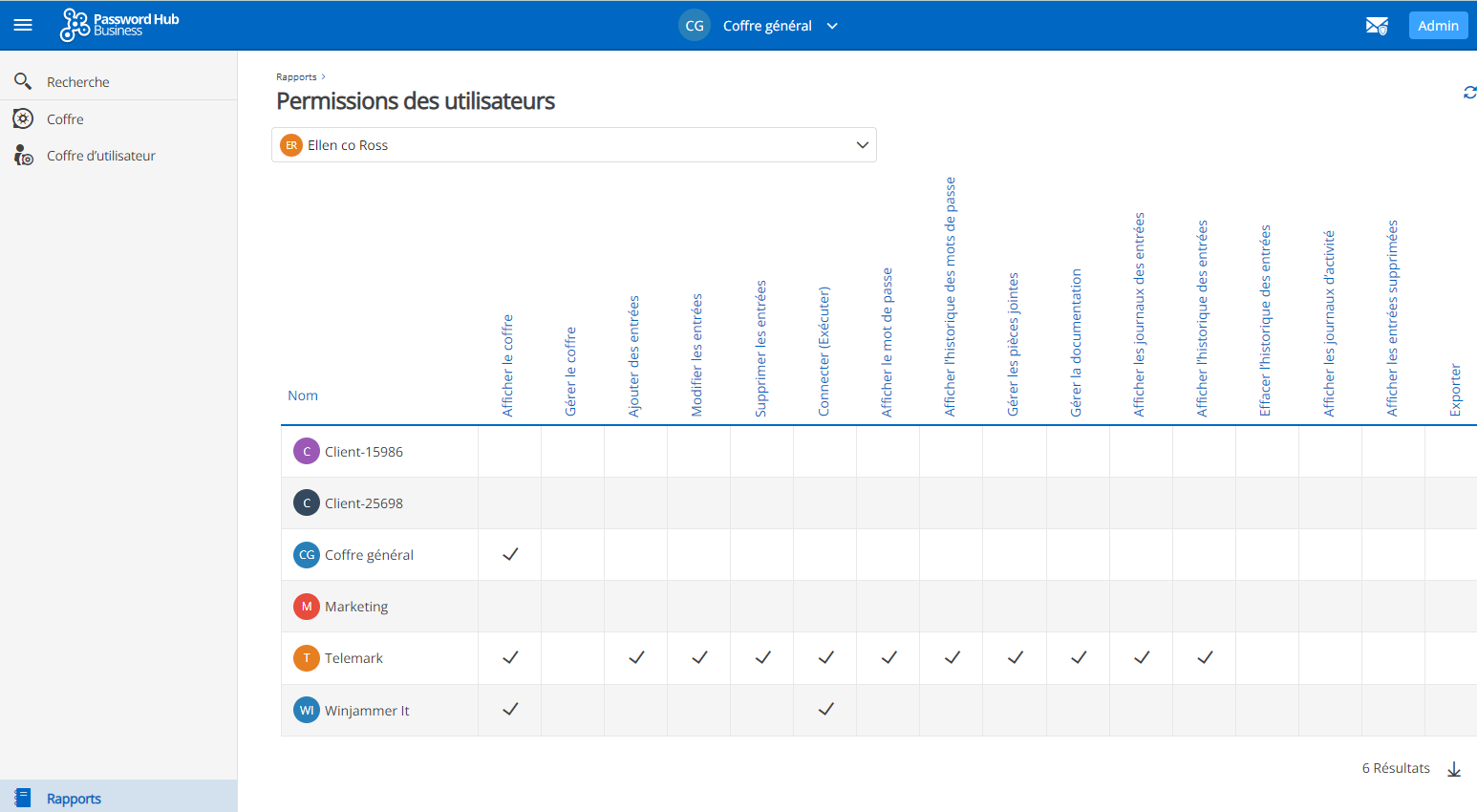Open Coffre d'utilisateur in the sidebar
Screen dimensions: 1477x812
[x=101, y=156]
